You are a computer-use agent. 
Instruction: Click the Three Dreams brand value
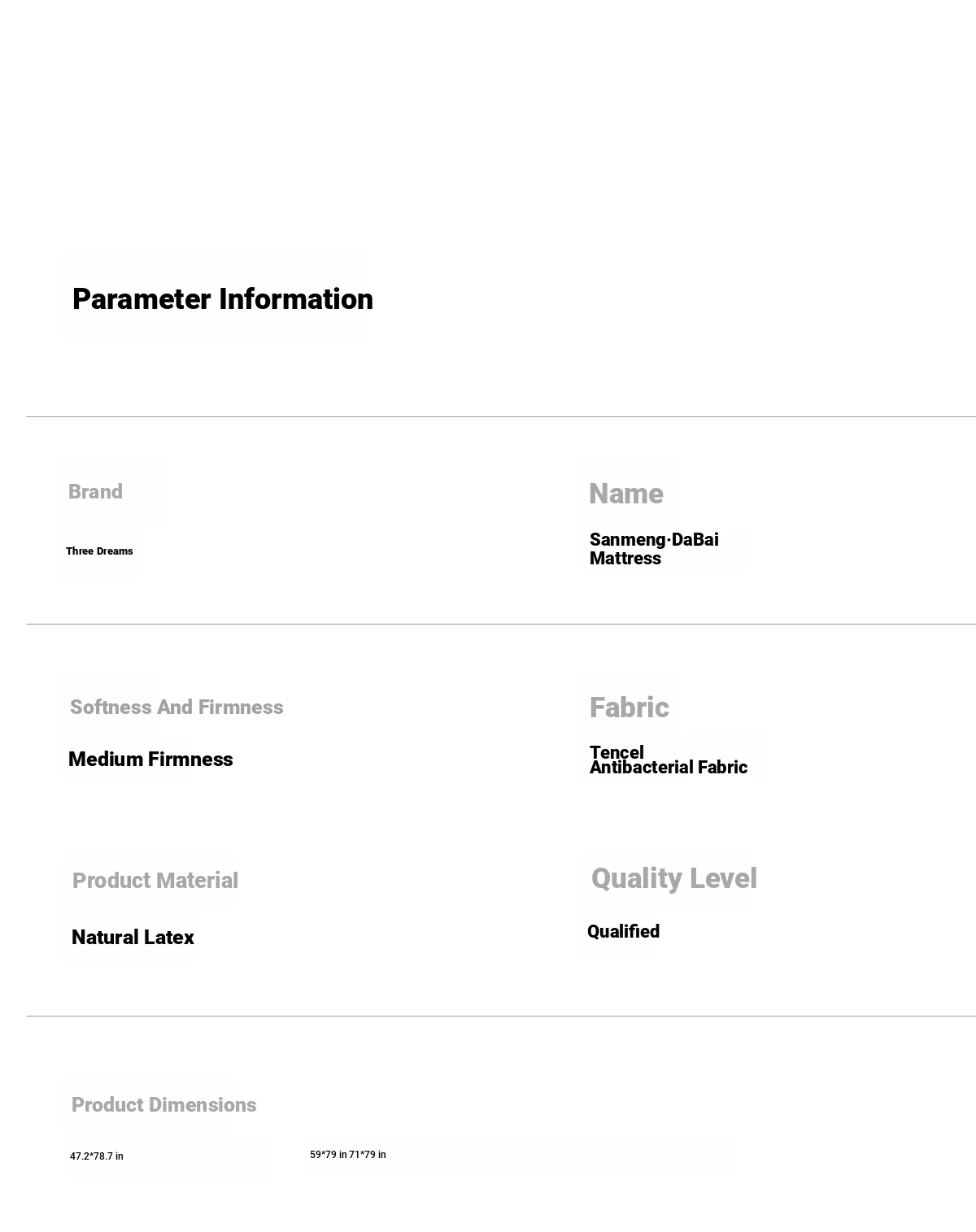[x=99, y=551]
